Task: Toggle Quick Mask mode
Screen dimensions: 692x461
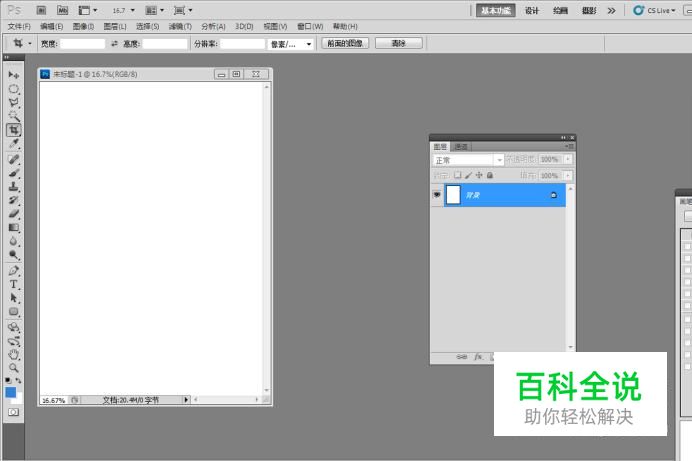Action: coord(14,412)
